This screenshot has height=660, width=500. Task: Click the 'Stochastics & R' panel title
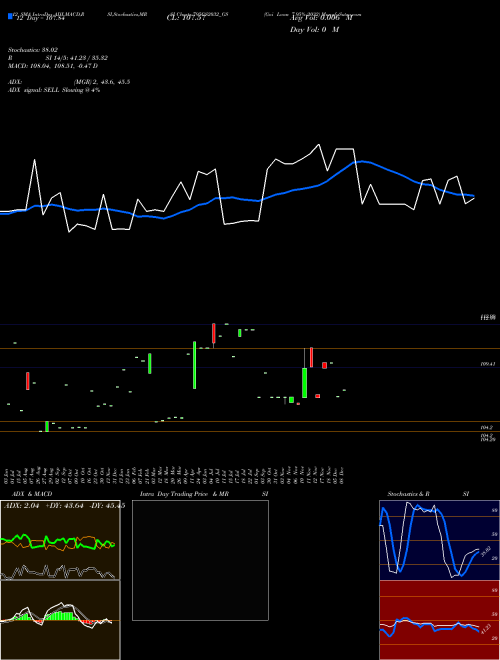(x=408, y=494)
